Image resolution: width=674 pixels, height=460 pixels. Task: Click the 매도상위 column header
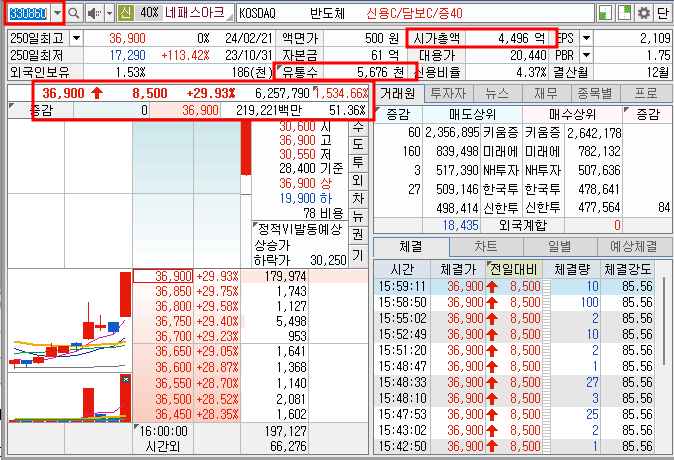pyautogui.click(x=472, y=114)
